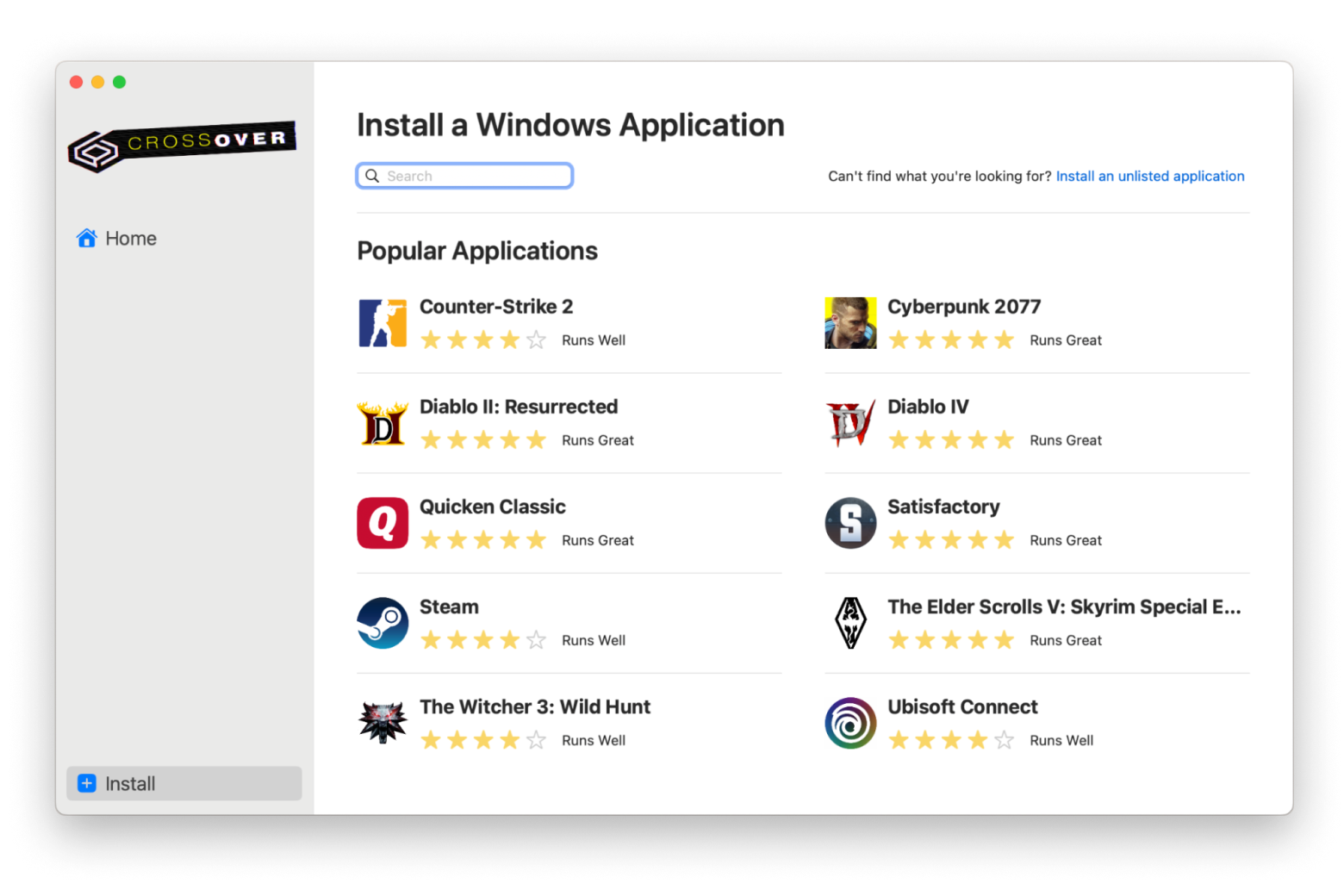The width and height of the screenshot is (1344, 896).
Task: Choose the Ubisoft Connect title
Action: [x=962, y=706]
